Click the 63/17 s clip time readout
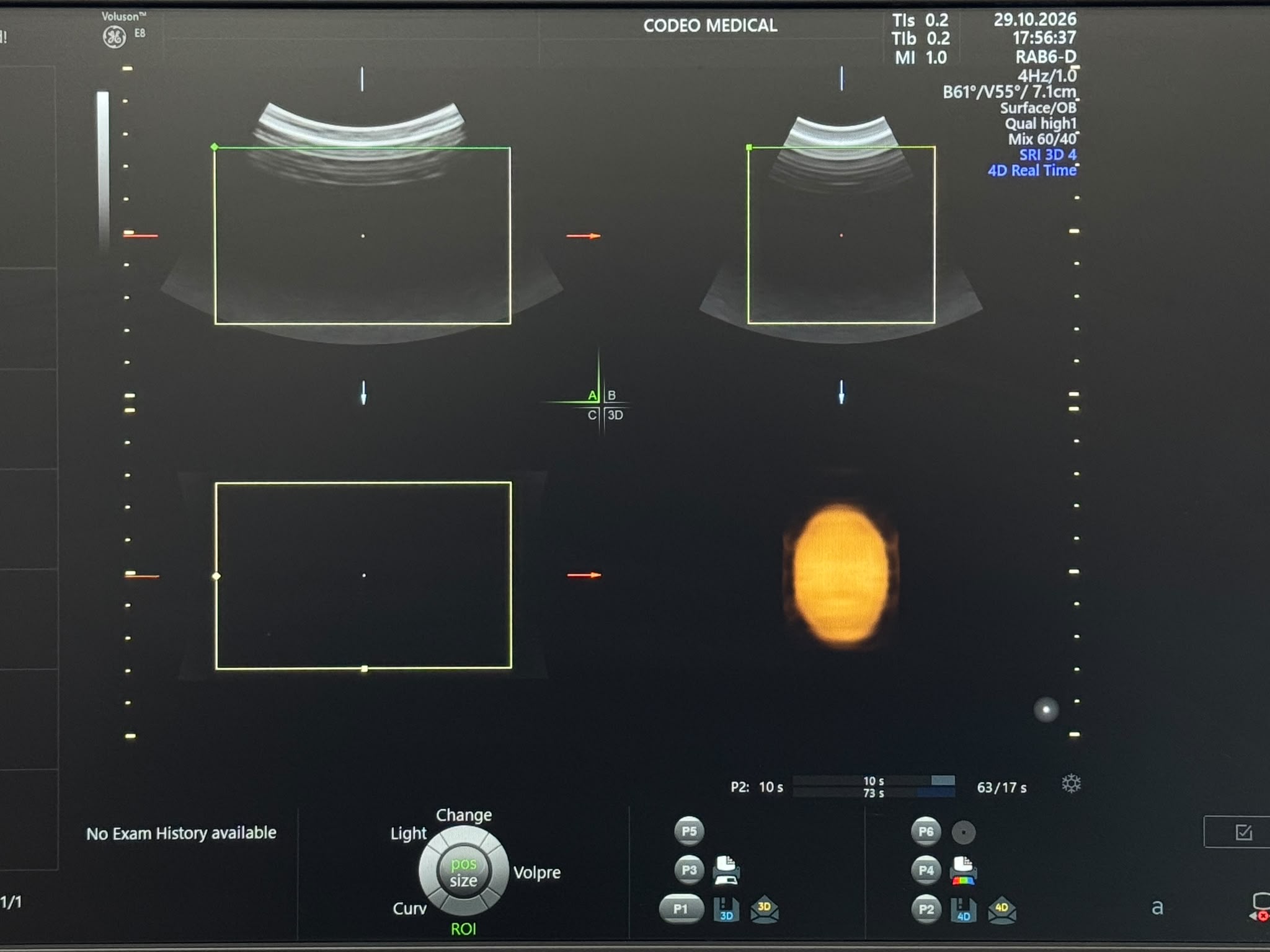 (1001, 788)
